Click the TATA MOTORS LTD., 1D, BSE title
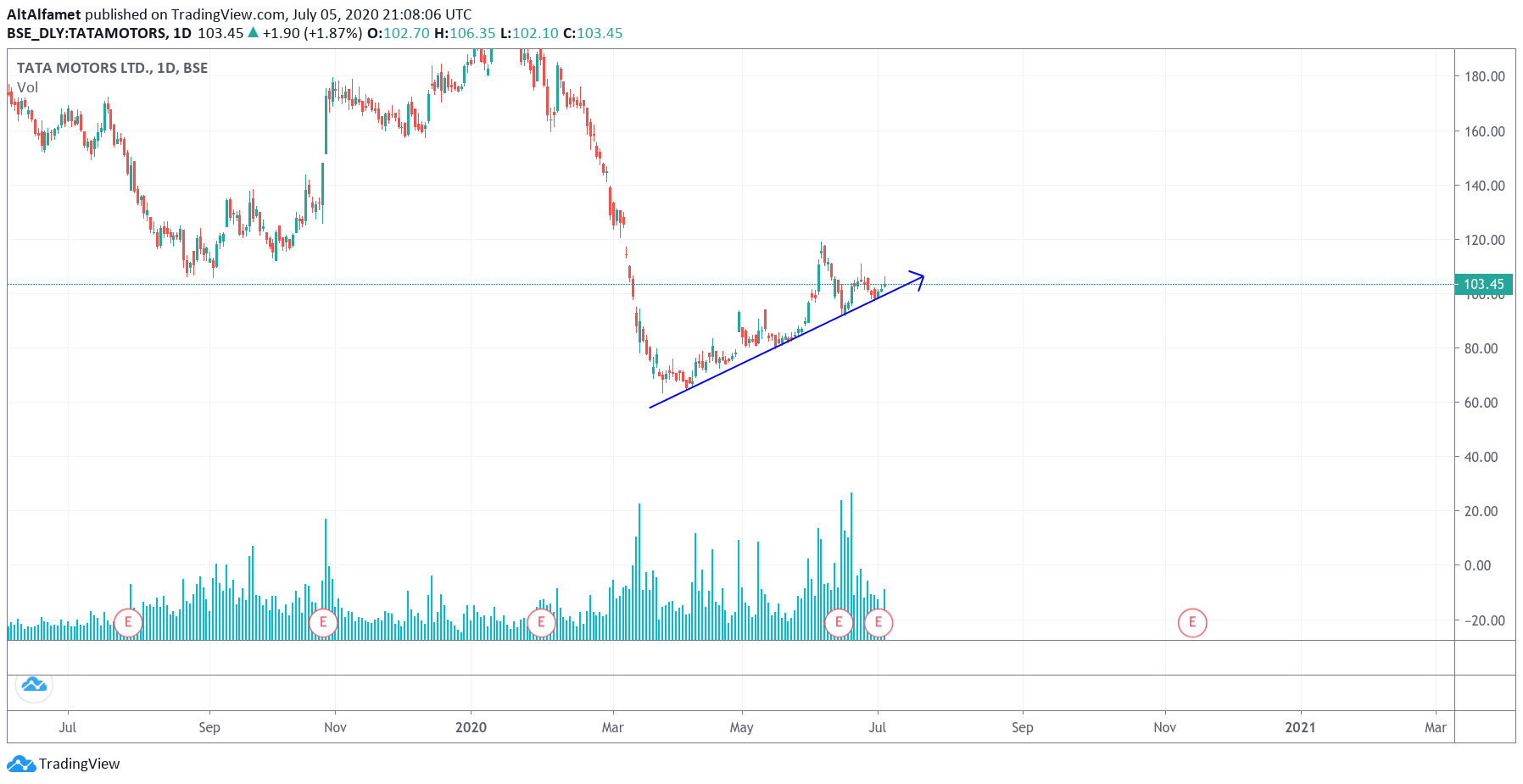1523x784 pixels. 112,68
